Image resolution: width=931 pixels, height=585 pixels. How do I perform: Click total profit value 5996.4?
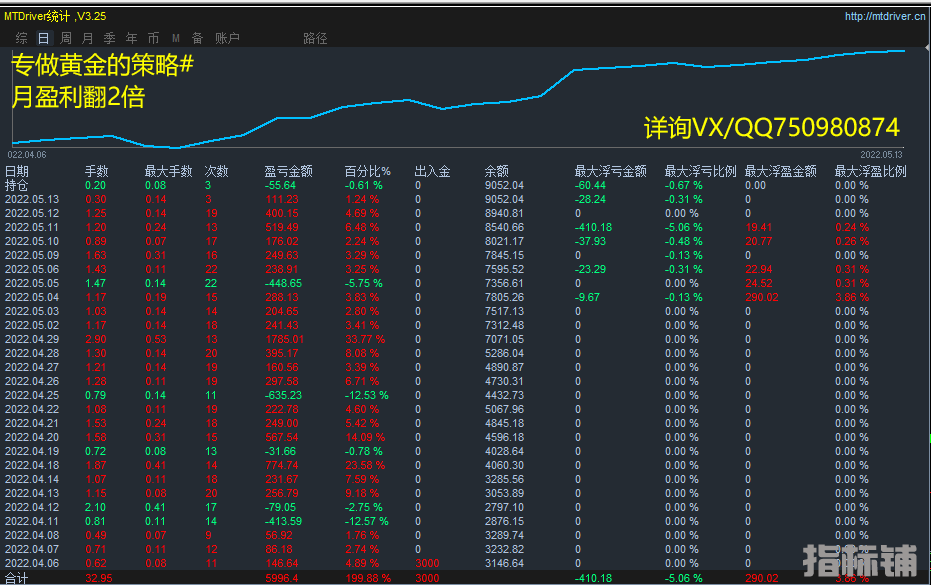(282, 578)
